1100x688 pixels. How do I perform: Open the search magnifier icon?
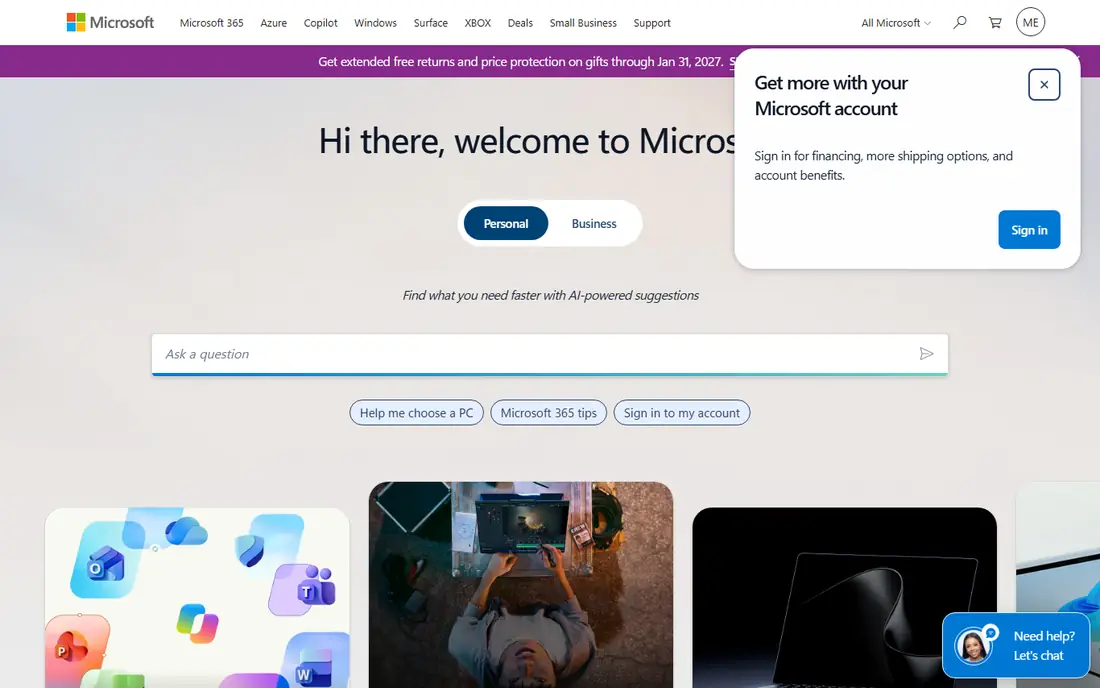point(960,22)
